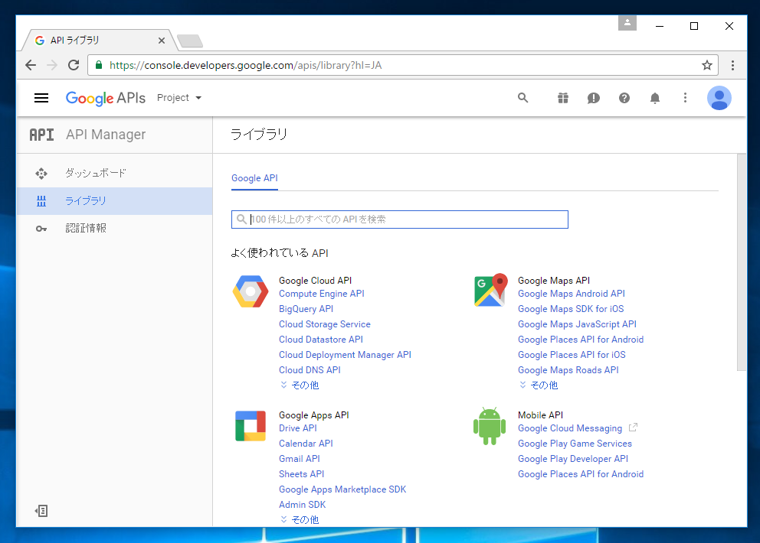The width and height of the screenshot is (760, 543).
Task: Open a new browser tab
Action: pyautogui.click(x=190, y=41)
